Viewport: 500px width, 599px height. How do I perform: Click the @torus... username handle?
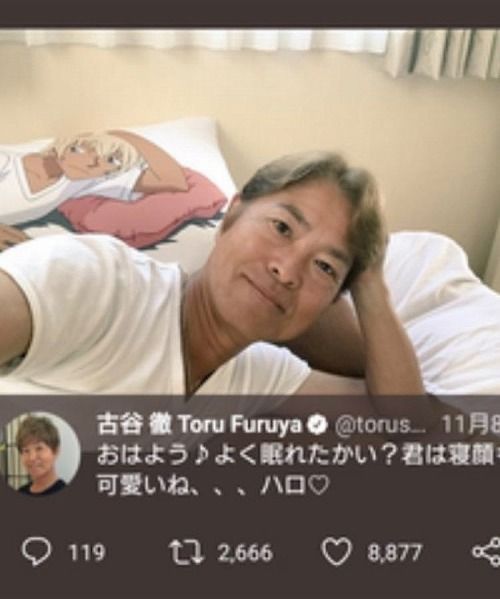[x=380, y=426]
